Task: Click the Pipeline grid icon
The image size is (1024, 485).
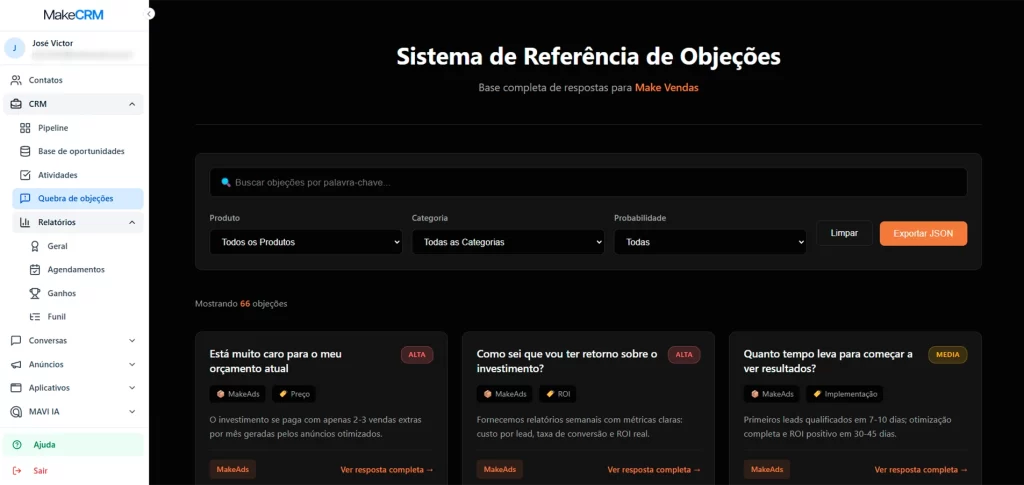Action: (x=26, y=128)
